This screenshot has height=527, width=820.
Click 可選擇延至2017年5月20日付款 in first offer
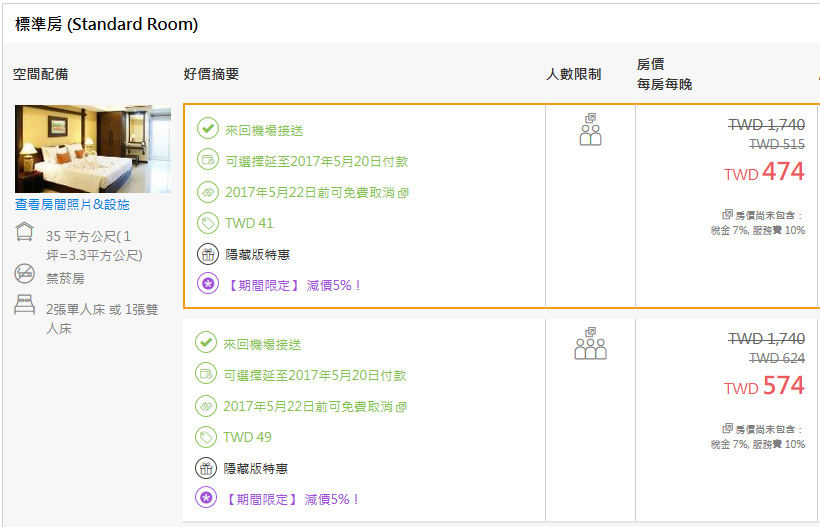point(316,162)
